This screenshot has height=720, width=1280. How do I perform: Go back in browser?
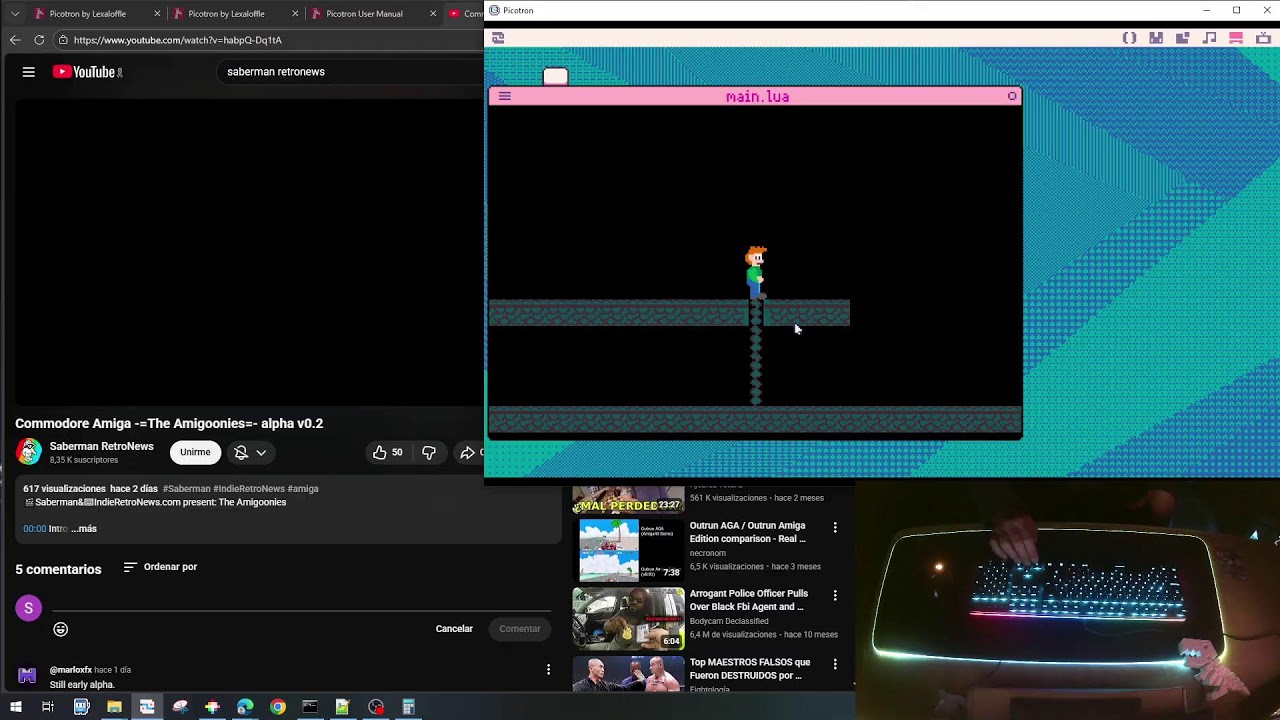tap(15, 40)
